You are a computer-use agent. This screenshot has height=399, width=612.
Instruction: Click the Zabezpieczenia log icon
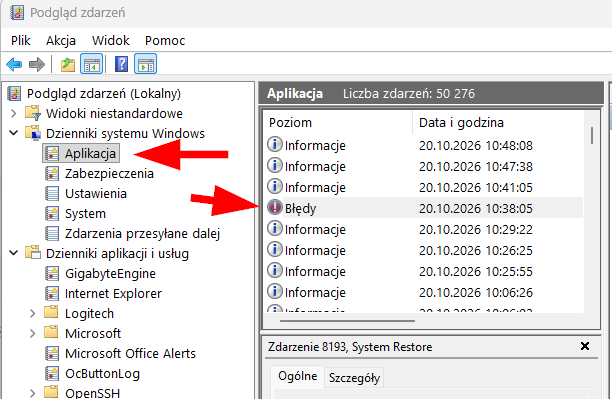[52, 174]
